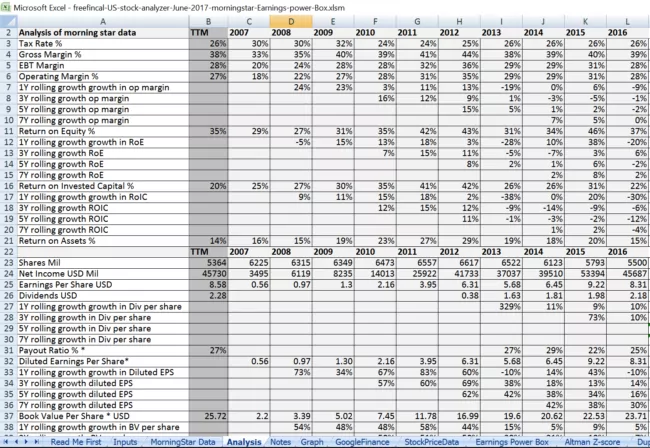Go to the MorningStar Data sheet

(182, 441)
